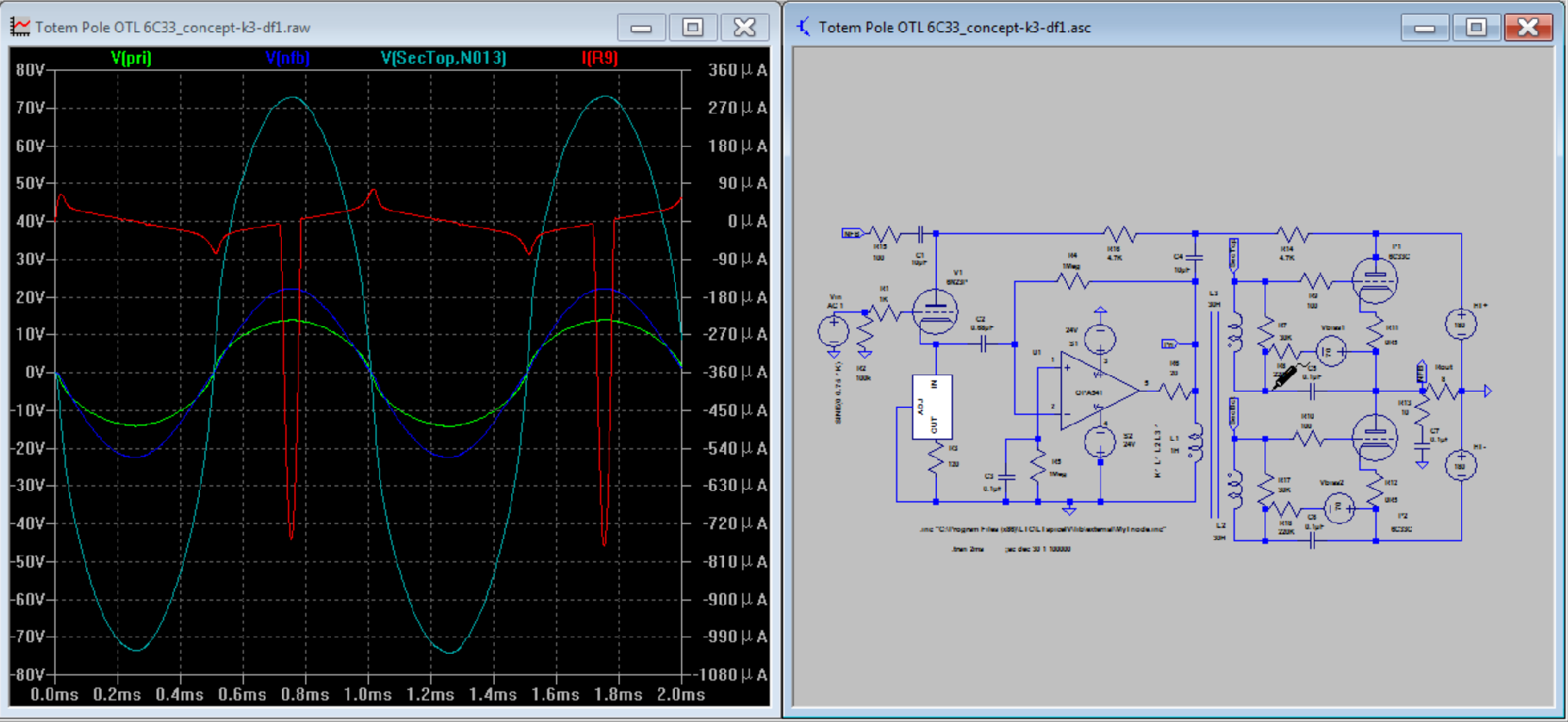Select the upper 6C33C output tube T1

click(x=1374, y=280)
